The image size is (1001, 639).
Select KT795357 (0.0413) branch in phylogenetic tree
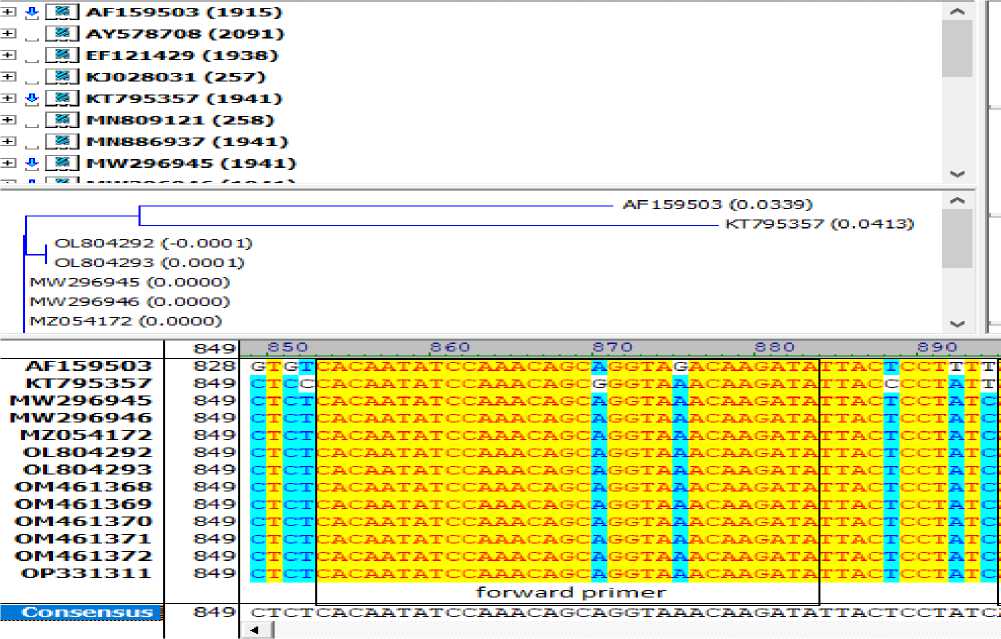click(x=819, y=224)
